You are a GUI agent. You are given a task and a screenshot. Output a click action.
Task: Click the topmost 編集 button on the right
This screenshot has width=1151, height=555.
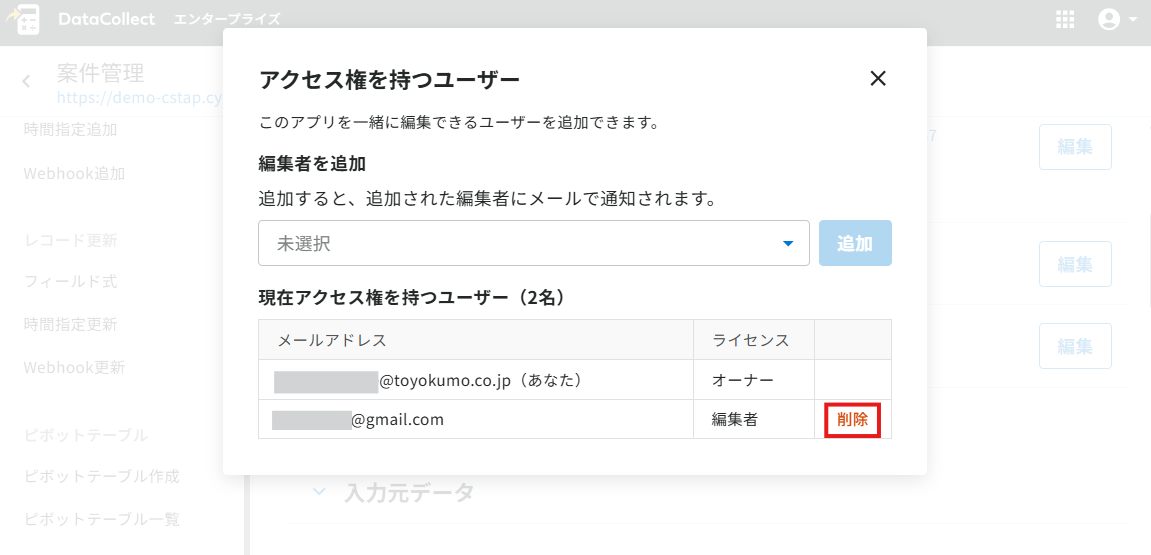click(1075, 147)
